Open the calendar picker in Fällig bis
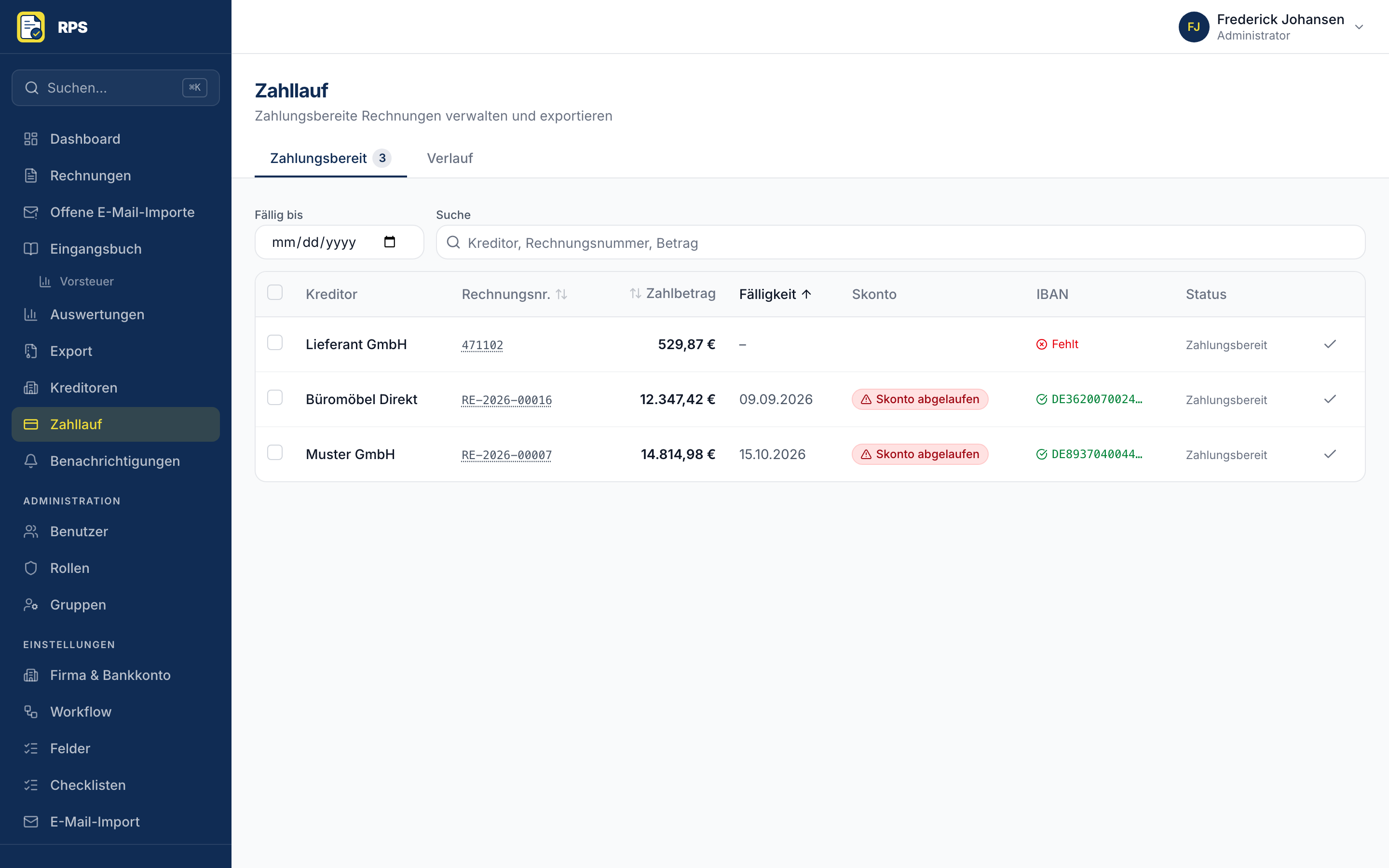 click(x=390, y=242)
